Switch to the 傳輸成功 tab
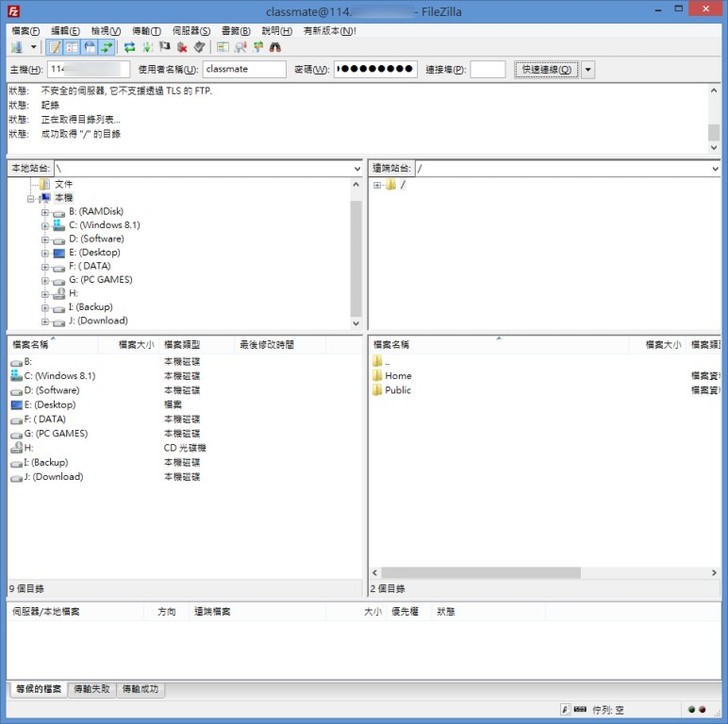The image size is (728, 724). [x=140, y=689]
